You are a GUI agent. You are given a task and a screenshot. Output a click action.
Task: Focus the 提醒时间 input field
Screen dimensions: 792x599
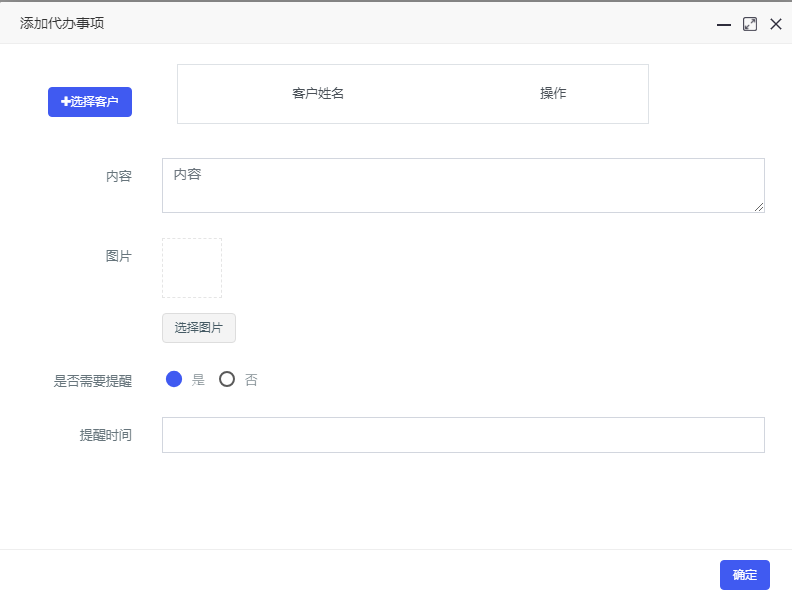coord(463,435)
